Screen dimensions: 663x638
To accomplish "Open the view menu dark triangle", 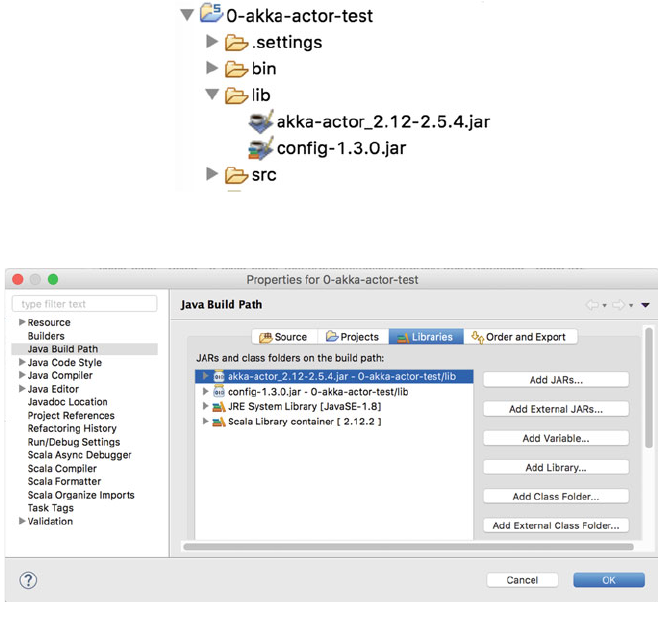I will pyautogui.click(x=645, y=305).
